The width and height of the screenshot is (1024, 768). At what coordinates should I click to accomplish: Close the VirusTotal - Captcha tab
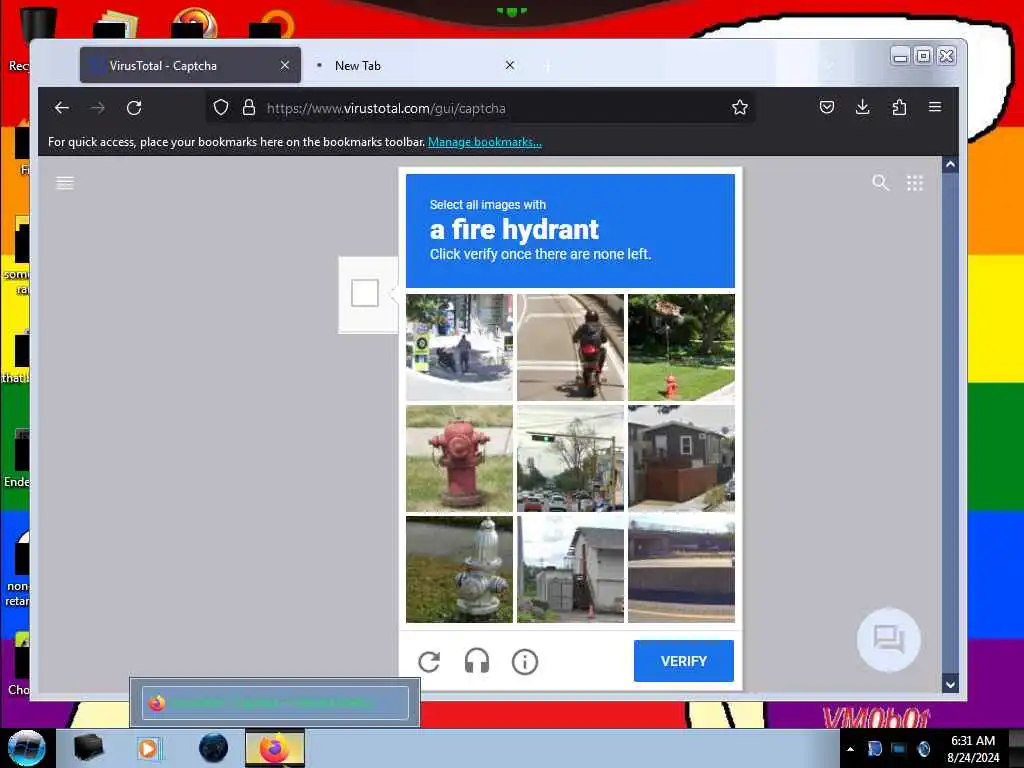point(285,65)
